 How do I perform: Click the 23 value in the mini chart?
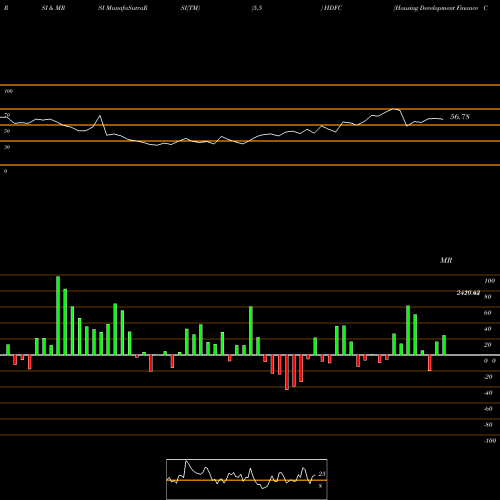click(322, 474)
